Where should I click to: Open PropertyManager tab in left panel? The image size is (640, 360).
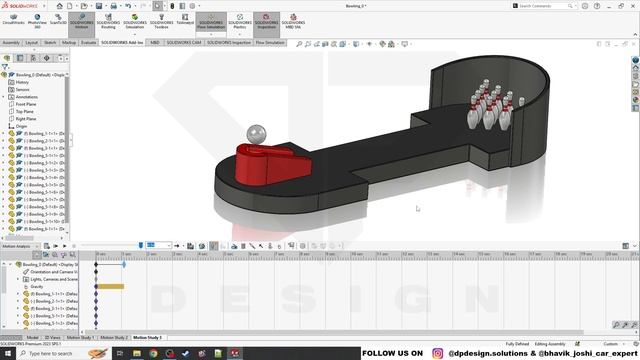coord(20,58)
